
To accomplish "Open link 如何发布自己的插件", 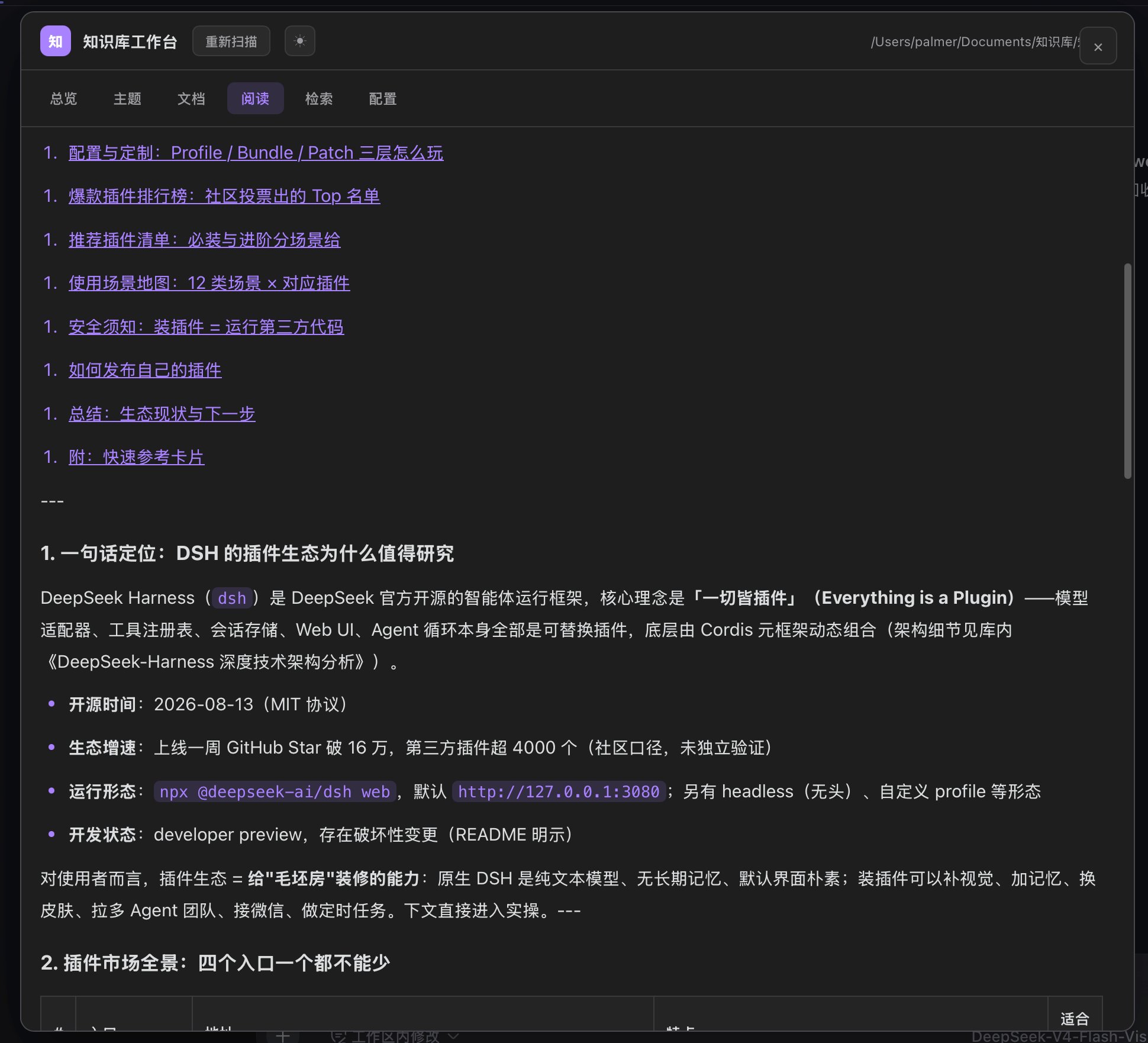I will point(145,370).
